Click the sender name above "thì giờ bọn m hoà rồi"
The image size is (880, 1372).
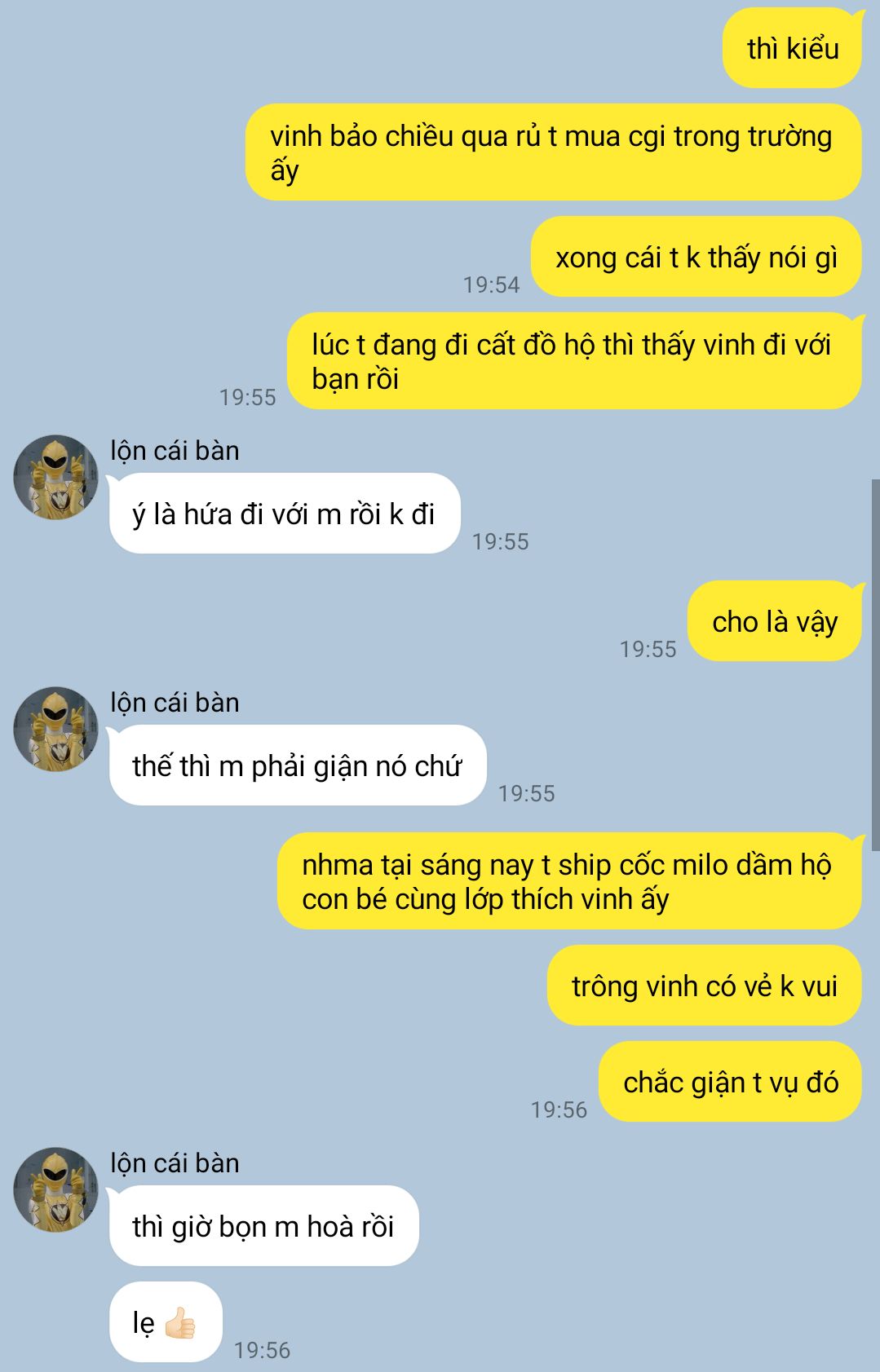coord(175,1163)
